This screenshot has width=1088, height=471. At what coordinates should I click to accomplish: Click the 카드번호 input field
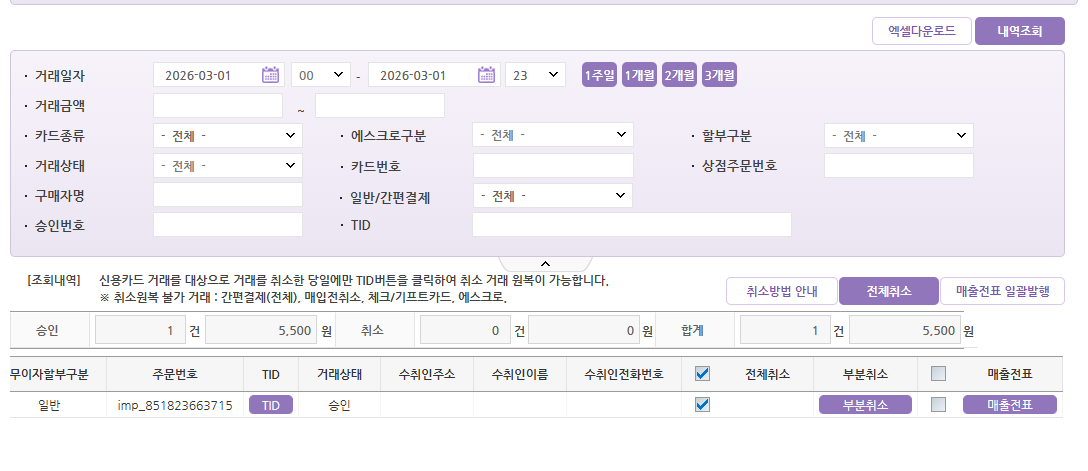pos(552,165)
